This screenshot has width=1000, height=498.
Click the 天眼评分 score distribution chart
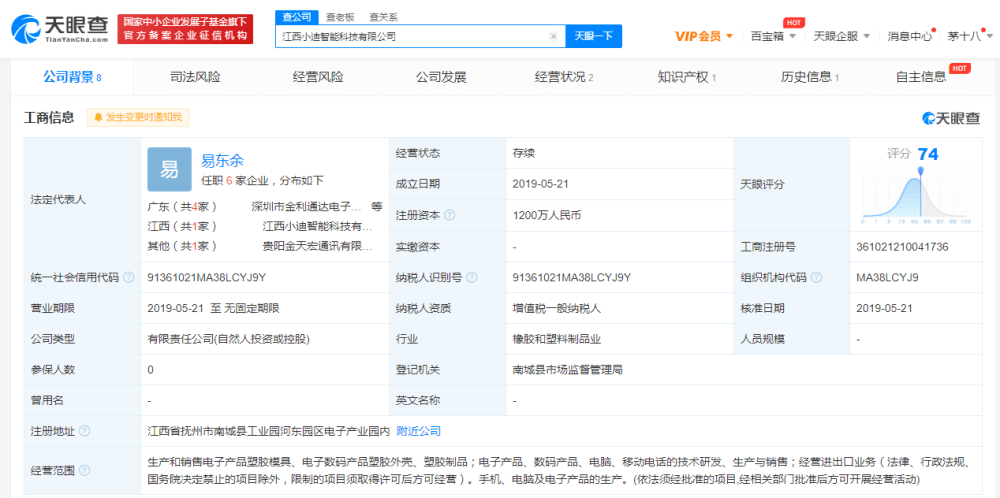coord(916,190)
